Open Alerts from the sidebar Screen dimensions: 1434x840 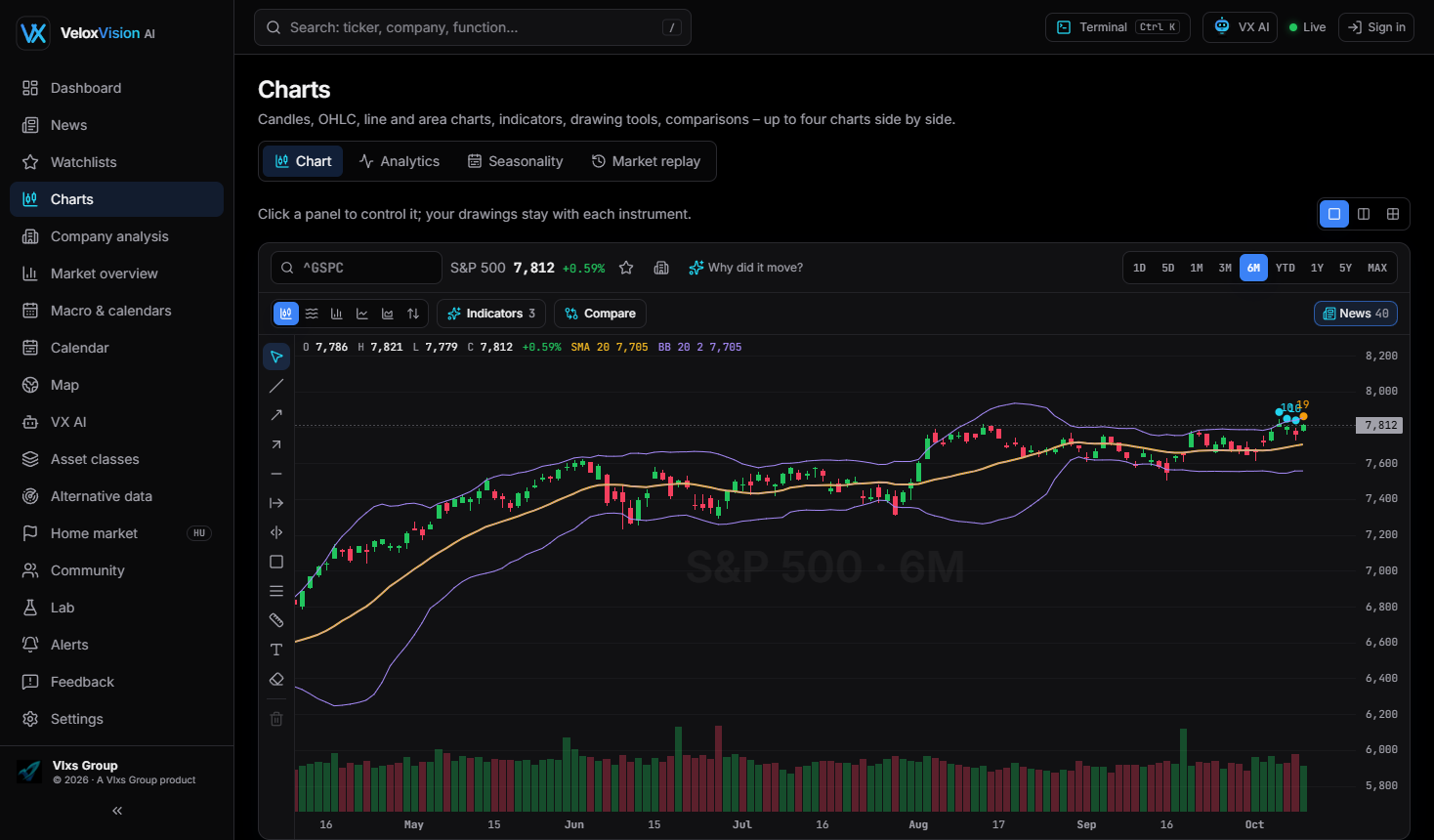[116, 645]
